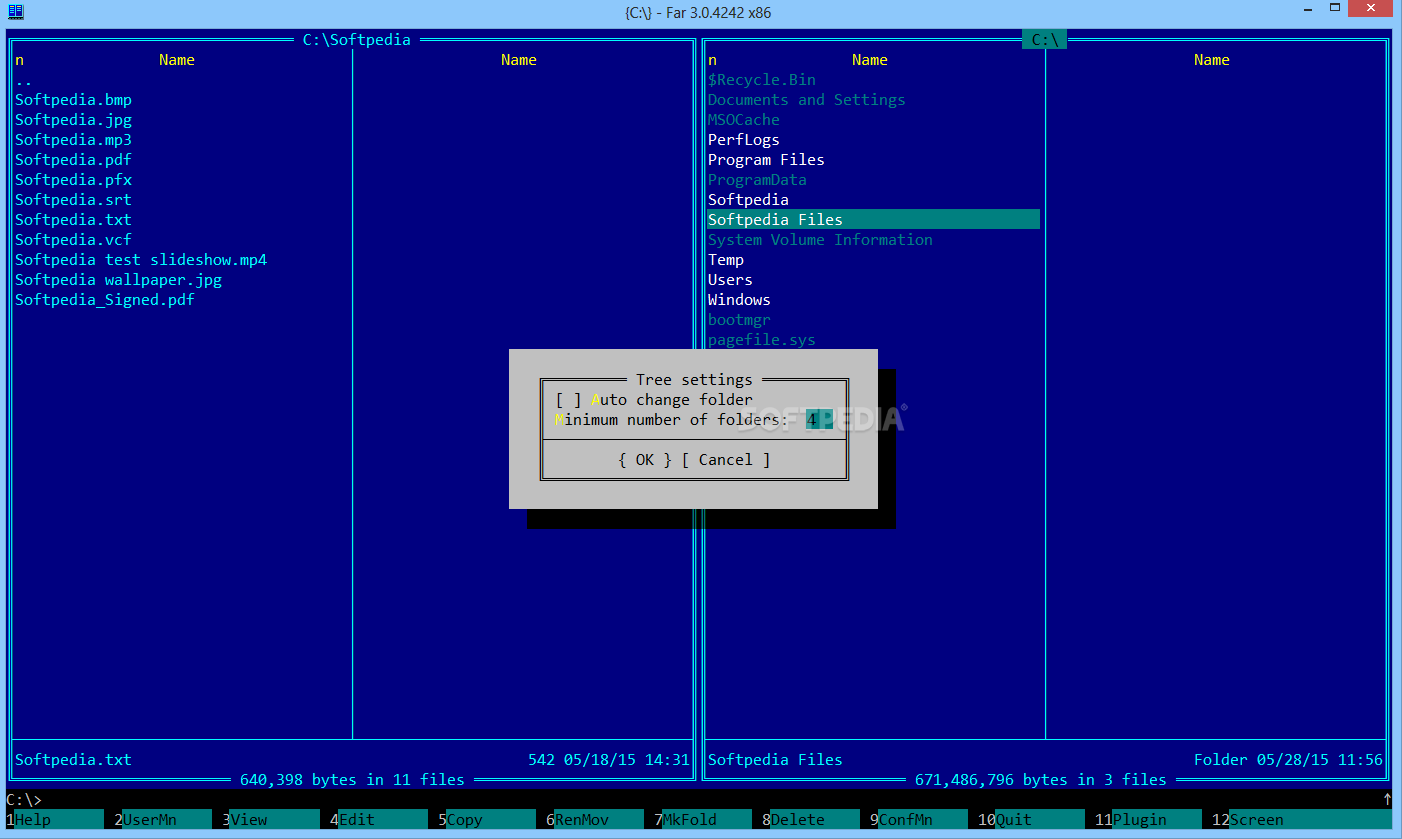
Task: Click the Far Manager icon in the title bar
Action: coord(16,11)
